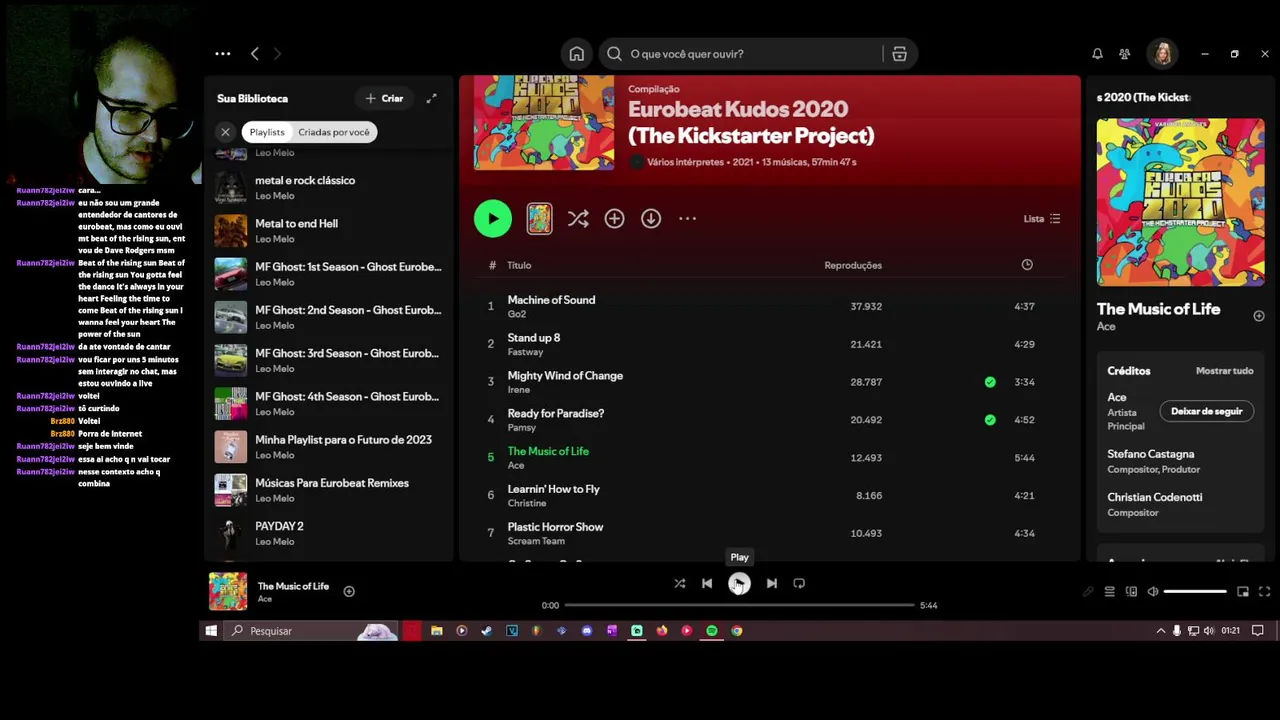The image size is (1280, 720).
Task: Mute with the volume speaker icon
Action: pos(1153,592)
